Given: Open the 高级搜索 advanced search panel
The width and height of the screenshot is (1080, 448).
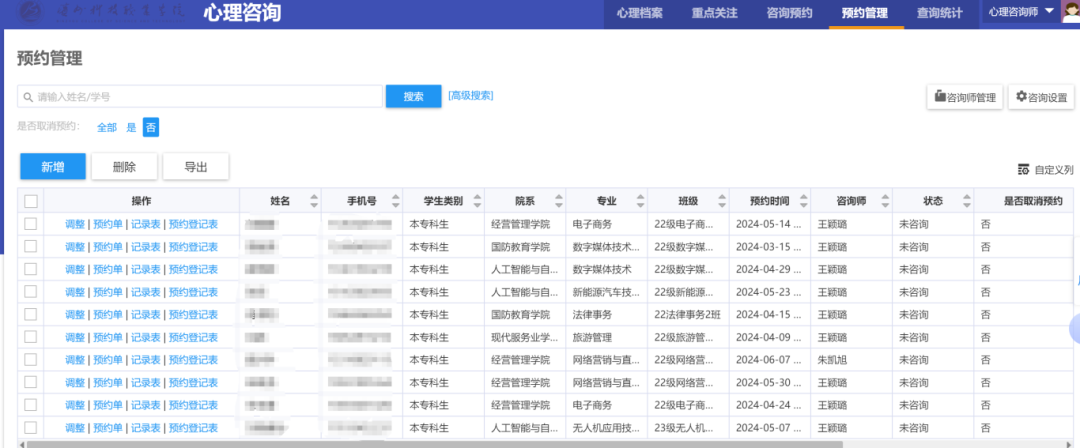Looking at the screenshot, I should 470,96.
